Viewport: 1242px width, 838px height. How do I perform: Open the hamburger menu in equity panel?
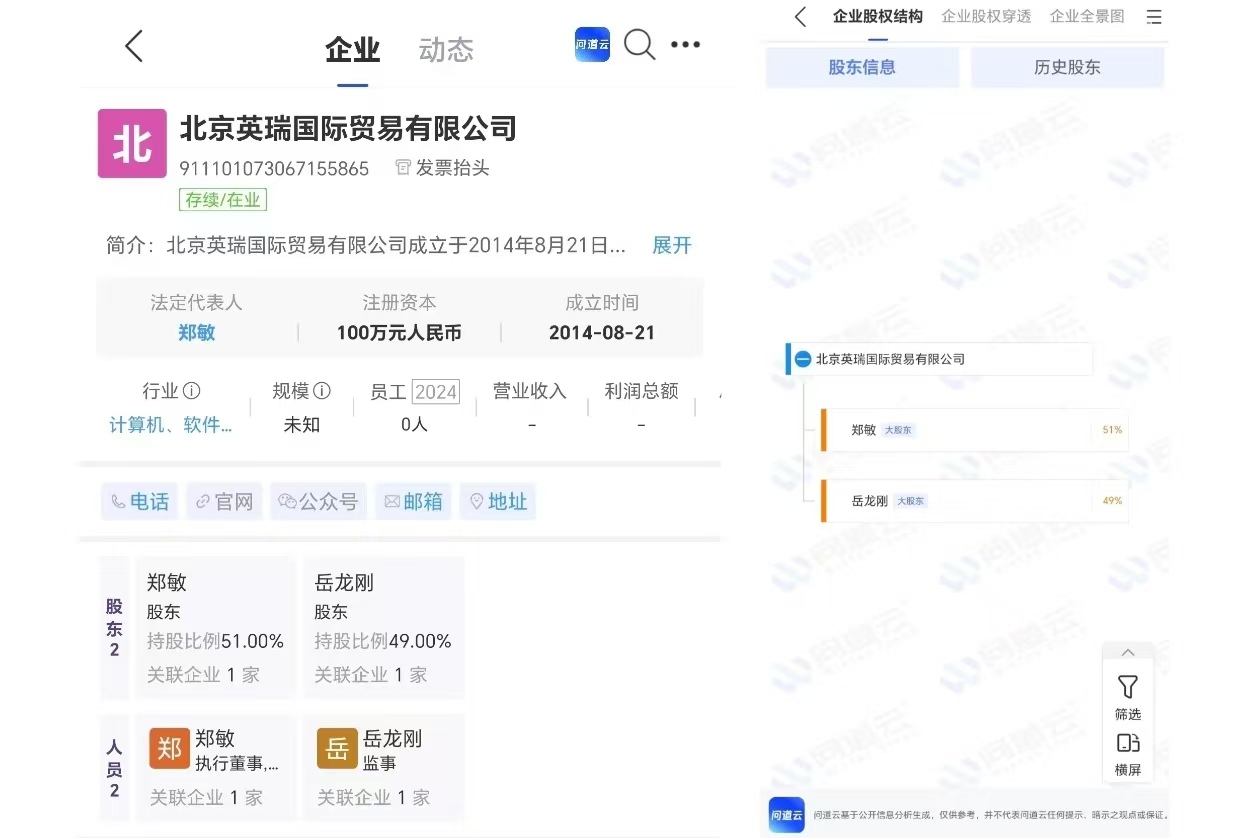pos(1154,17)
